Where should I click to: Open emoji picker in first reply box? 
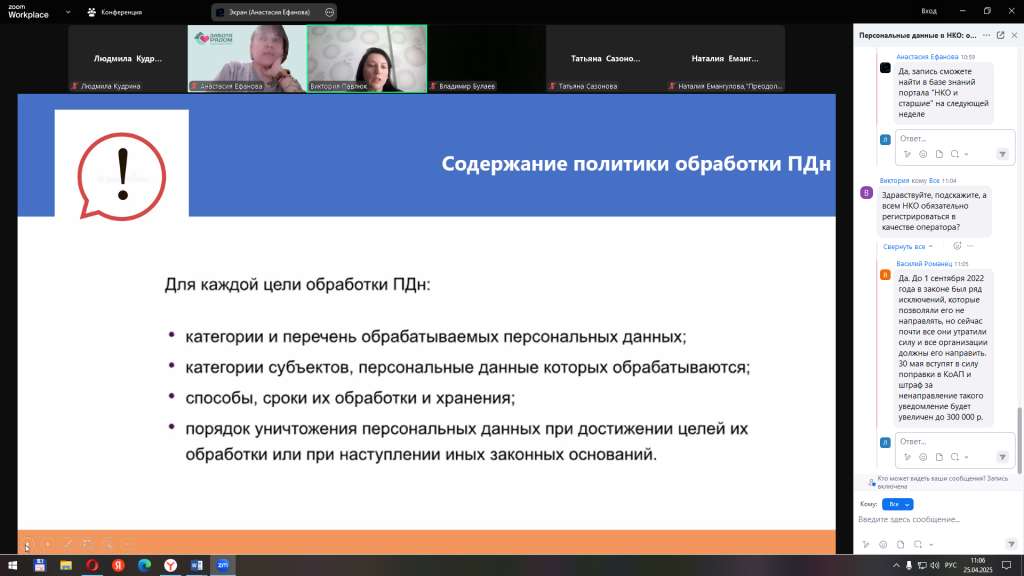click(923, 154)
